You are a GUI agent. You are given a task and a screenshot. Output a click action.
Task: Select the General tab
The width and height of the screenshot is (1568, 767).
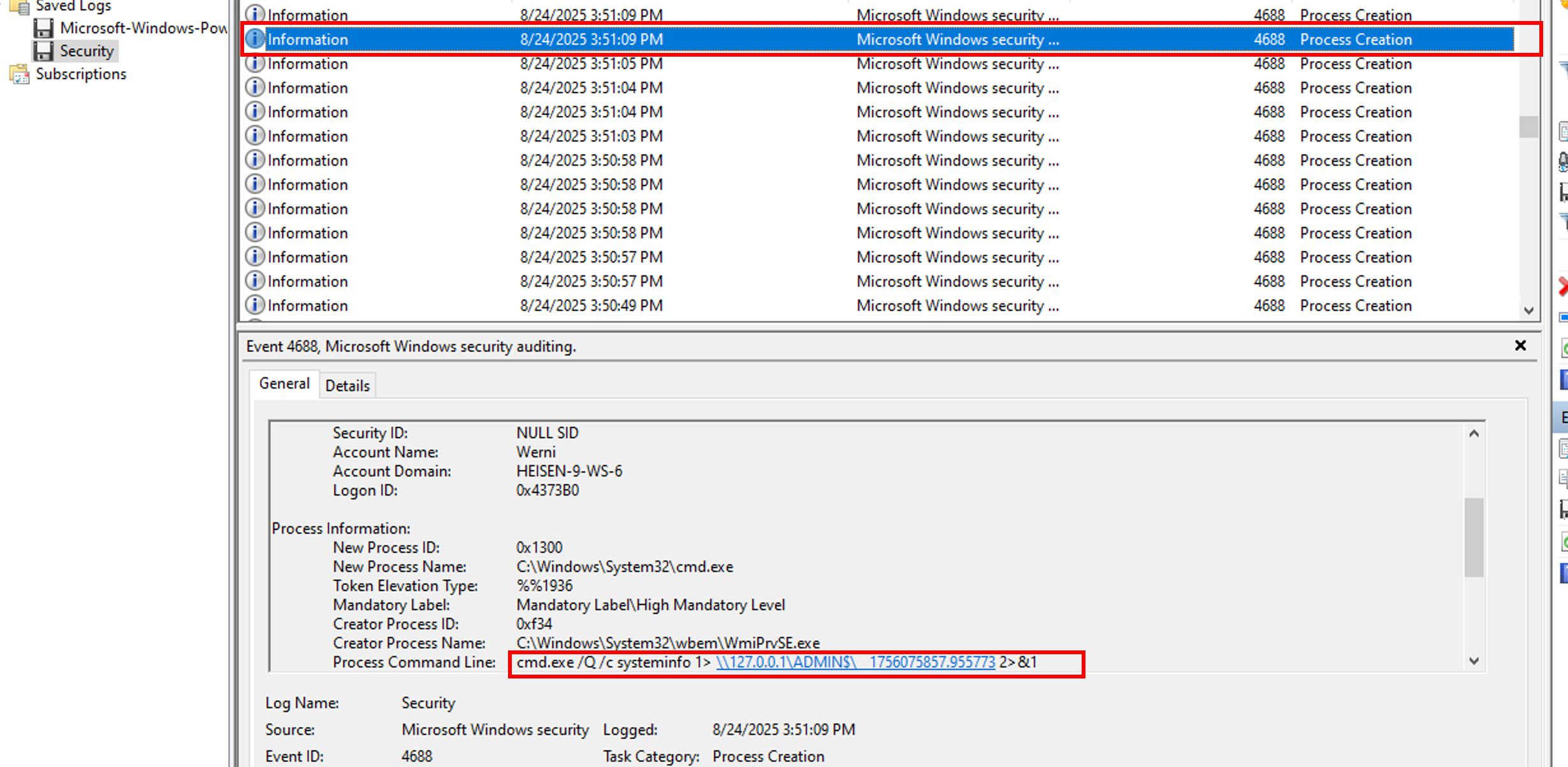point(284,383)
